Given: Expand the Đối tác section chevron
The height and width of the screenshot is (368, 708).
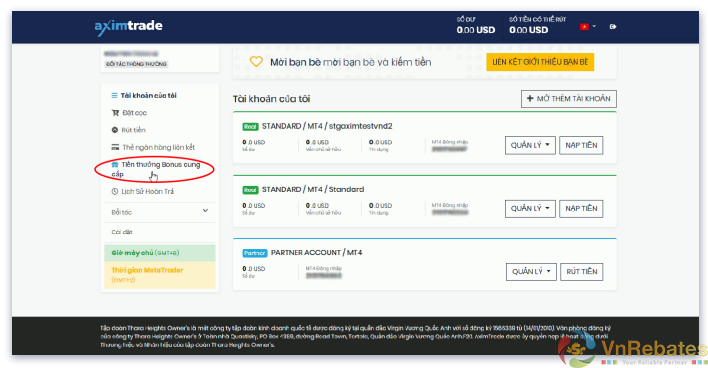Looking at the screenshot, I should (205, 211).
